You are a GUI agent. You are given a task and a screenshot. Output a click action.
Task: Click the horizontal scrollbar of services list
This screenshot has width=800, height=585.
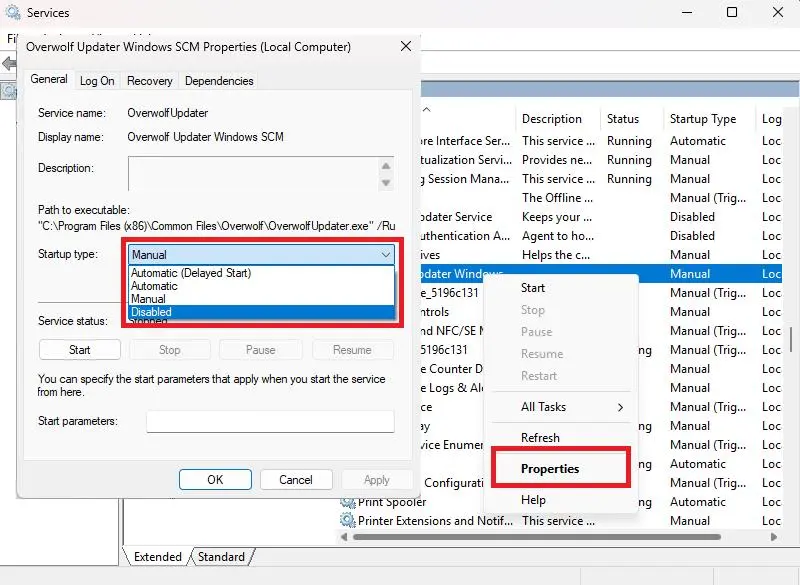[x=537, y=537]
